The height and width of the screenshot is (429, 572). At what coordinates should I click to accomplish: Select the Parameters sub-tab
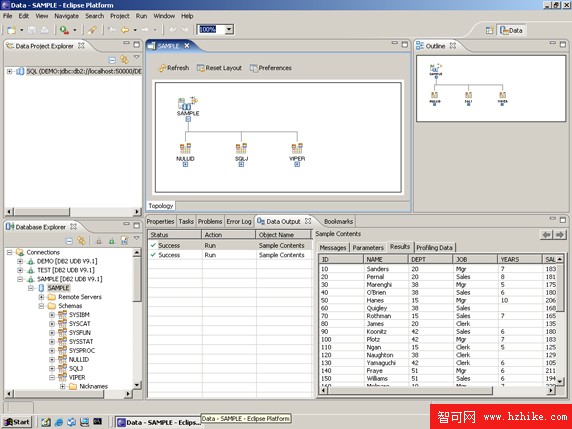click(x=368, y=248)
